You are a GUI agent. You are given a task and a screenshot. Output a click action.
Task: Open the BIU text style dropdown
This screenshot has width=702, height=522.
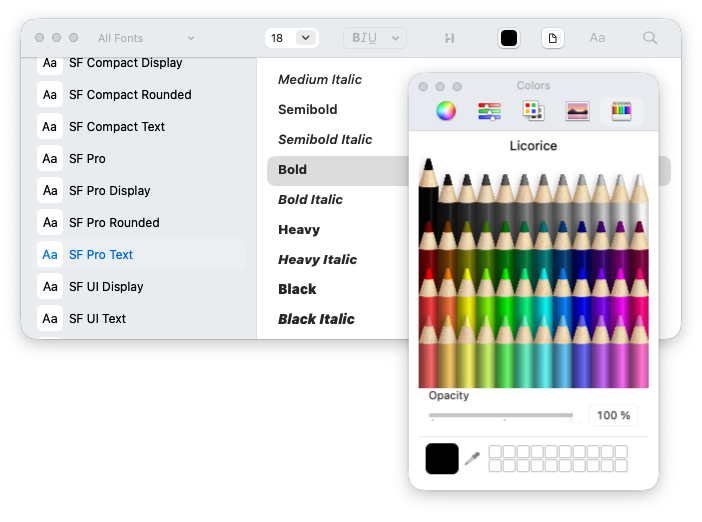tap(375, 38)
